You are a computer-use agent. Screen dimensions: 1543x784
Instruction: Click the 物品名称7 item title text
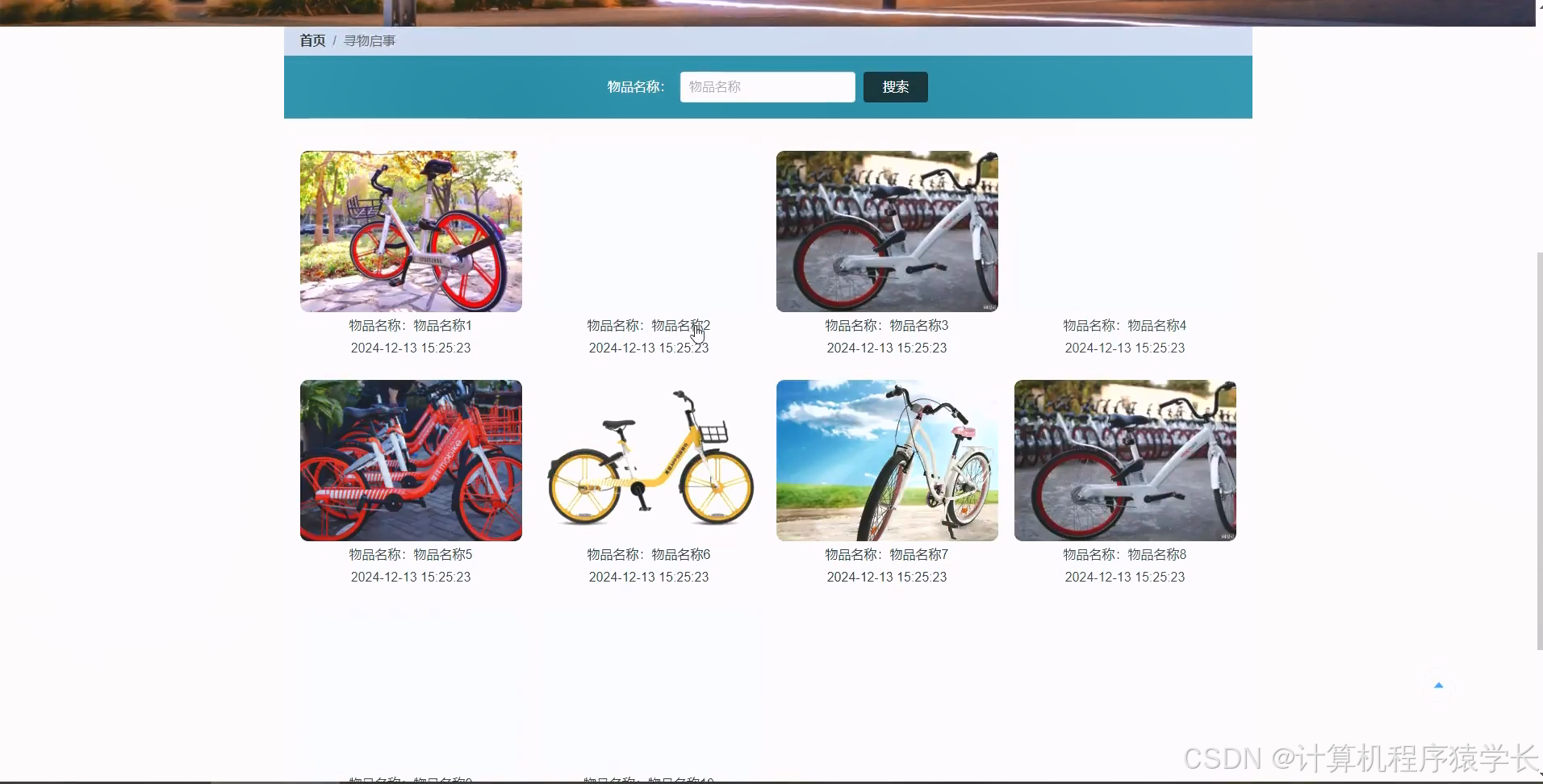point(886,554)
